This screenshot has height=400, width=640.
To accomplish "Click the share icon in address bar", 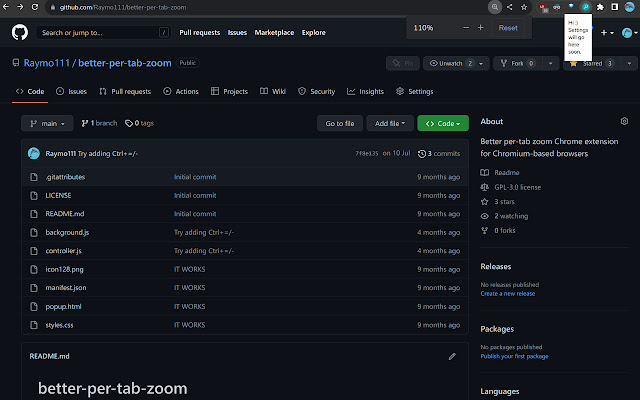I will click(x=509, y=7).
